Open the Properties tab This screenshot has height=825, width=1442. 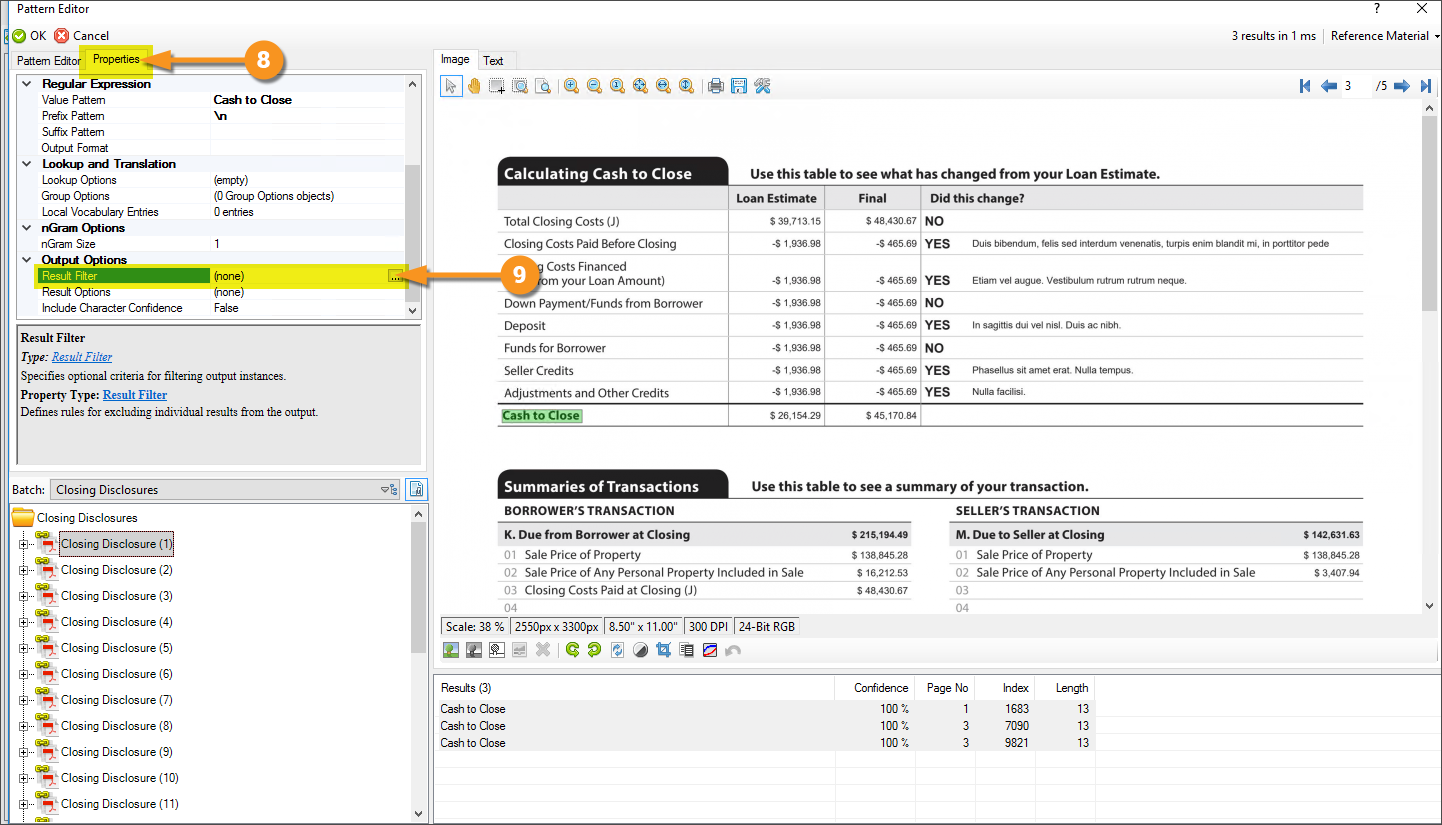pyautogui.click(x=116, y=60)
